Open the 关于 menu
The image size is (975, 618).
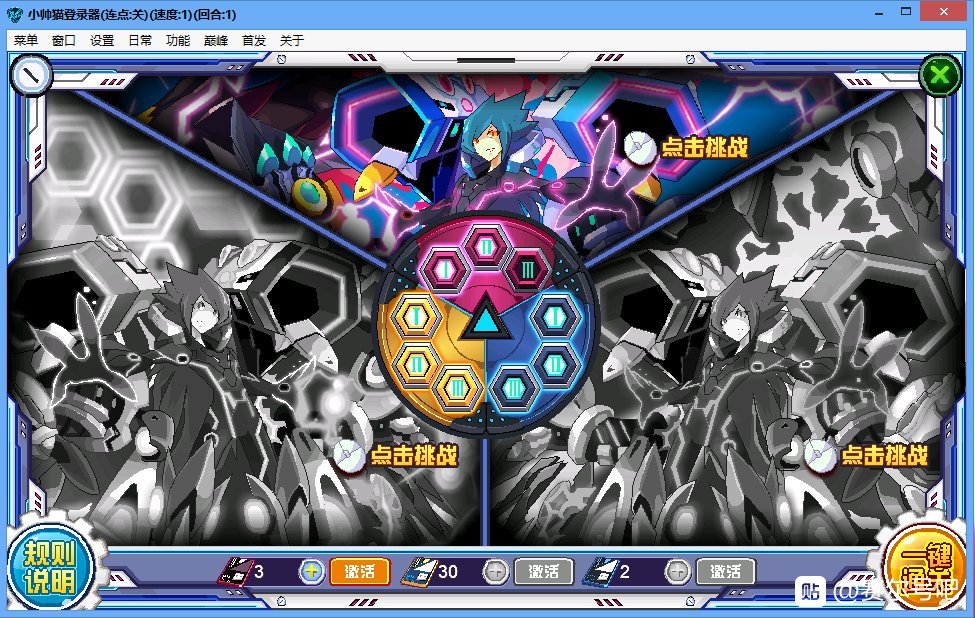tap(292, 40)
